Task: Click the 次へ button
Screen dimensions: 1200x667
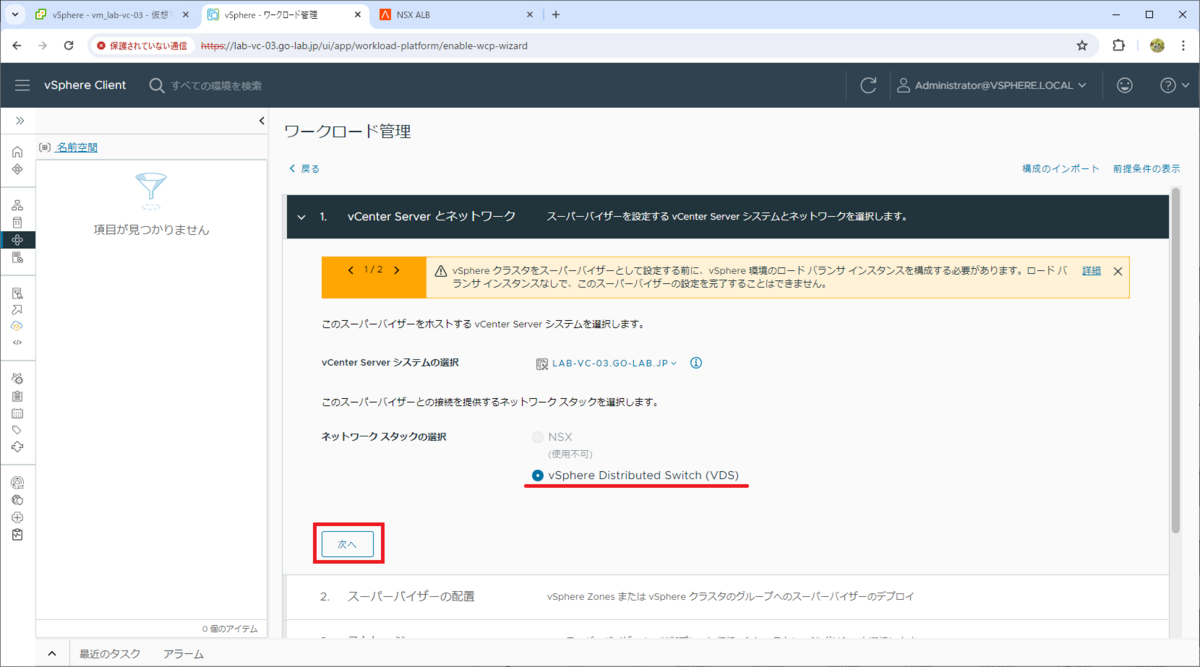Action: point(348,543)
